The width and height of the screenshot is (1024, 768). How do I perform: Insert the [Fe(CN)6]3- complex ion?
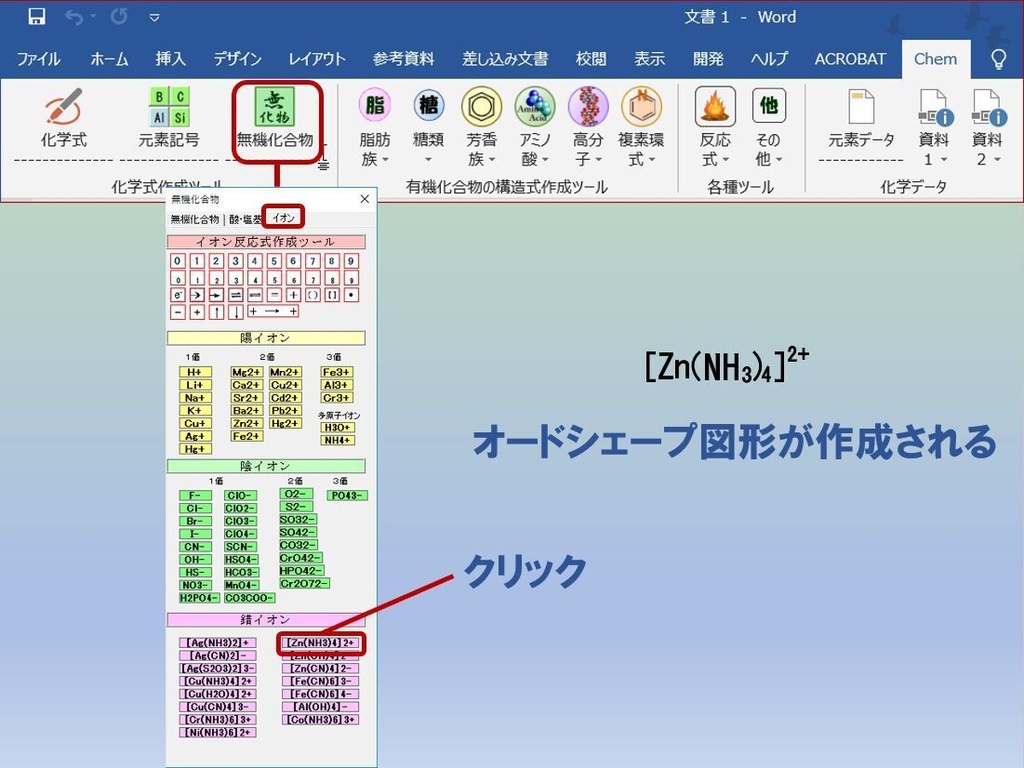tap(321, 682)
